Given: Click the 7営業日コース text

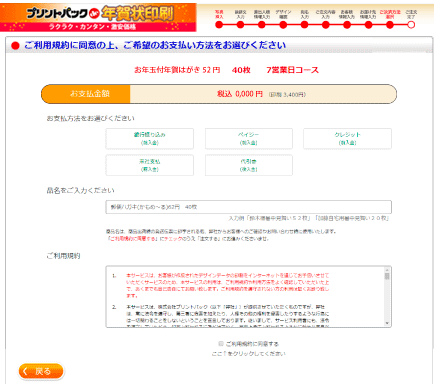Looking at the screenshot, I should pyautogui.click(x=292, y=70).
